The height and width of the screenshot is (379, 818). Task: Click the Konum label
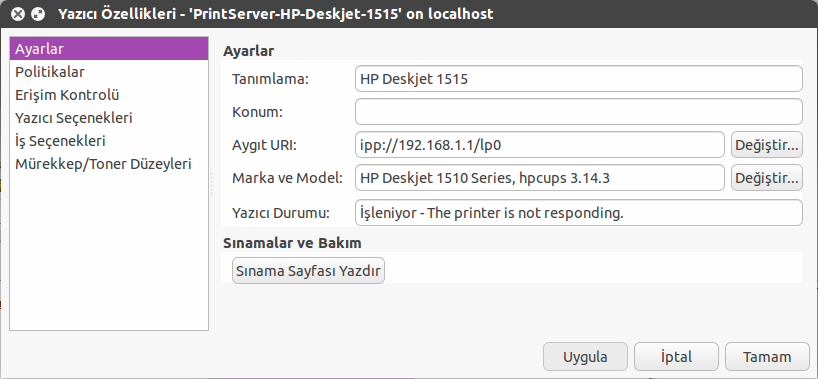[x=257, y=112]
